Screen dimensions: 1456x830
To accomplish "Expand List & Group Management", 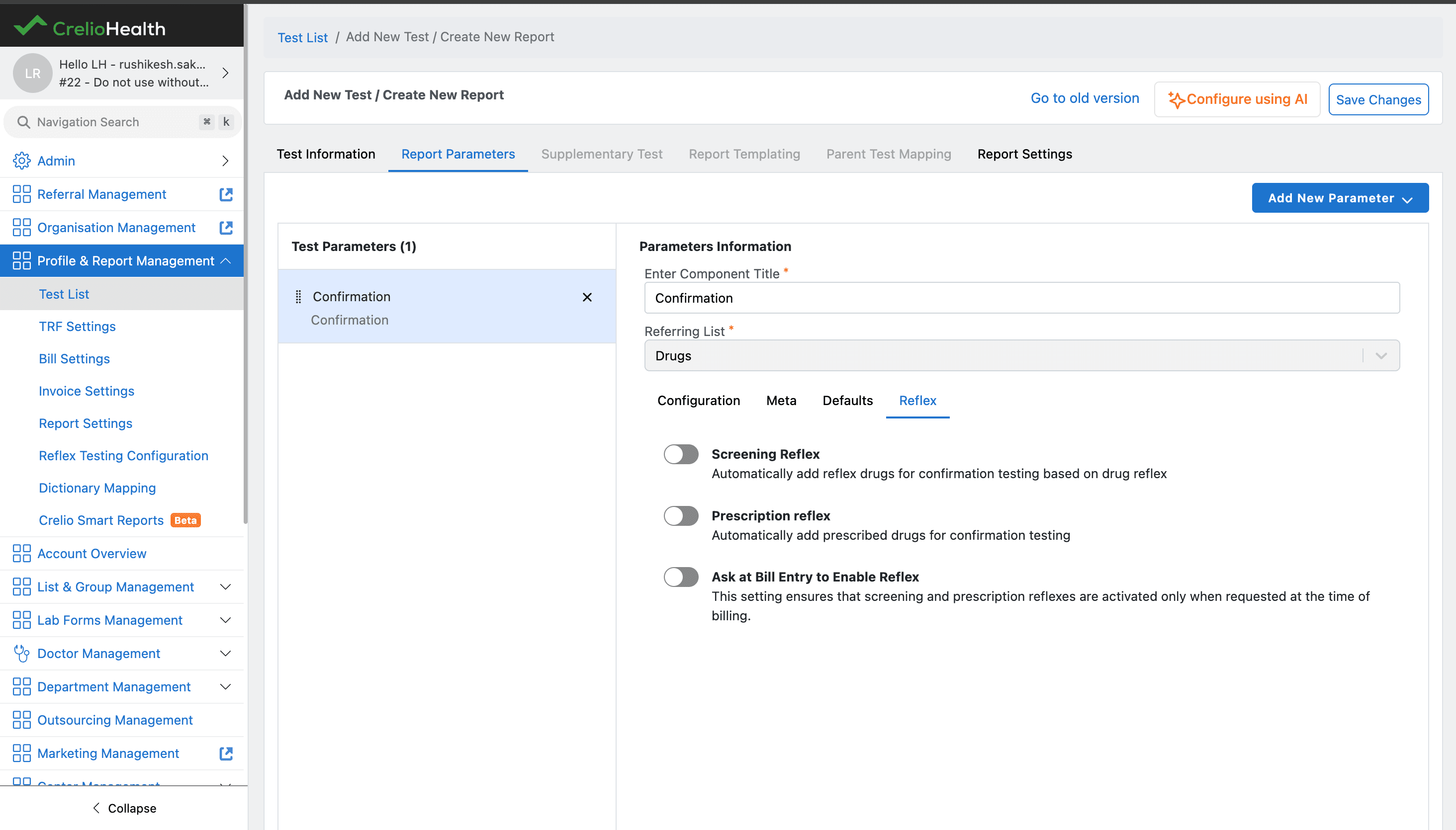I will 225,586.
